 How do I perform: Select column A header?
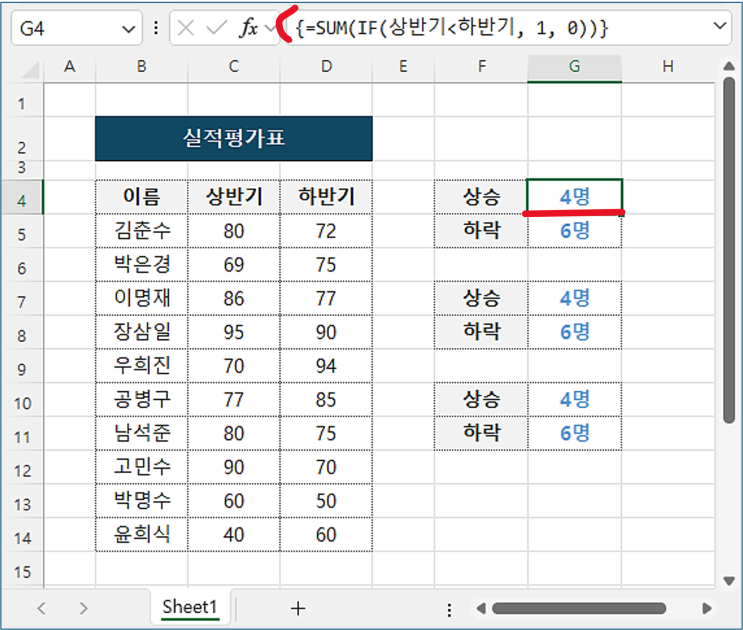click(70, 67)
